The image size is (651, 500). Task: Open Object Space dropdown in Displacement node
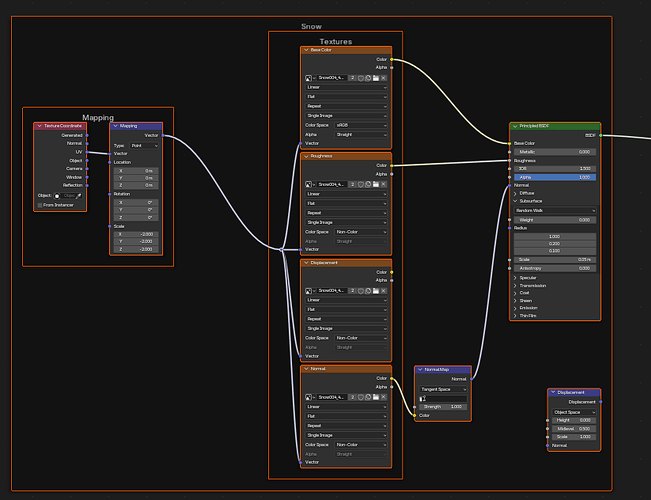[574, 412]
